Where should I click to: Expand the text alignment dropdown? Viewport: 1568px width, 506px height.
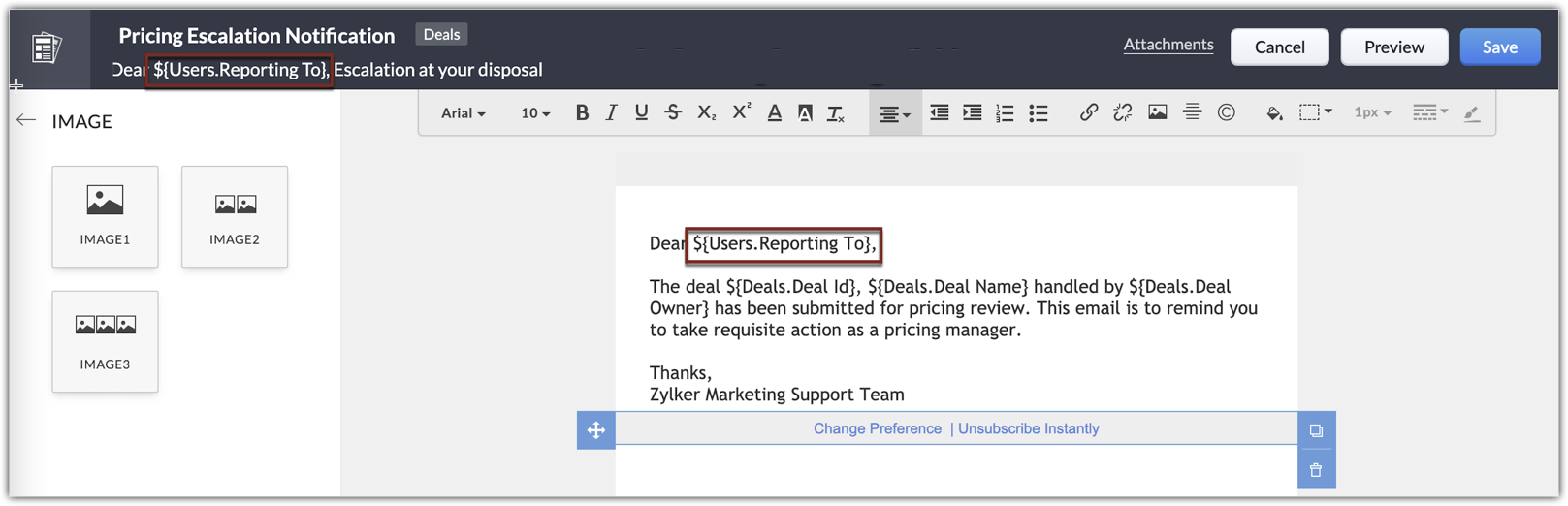(x=894, y=114)
